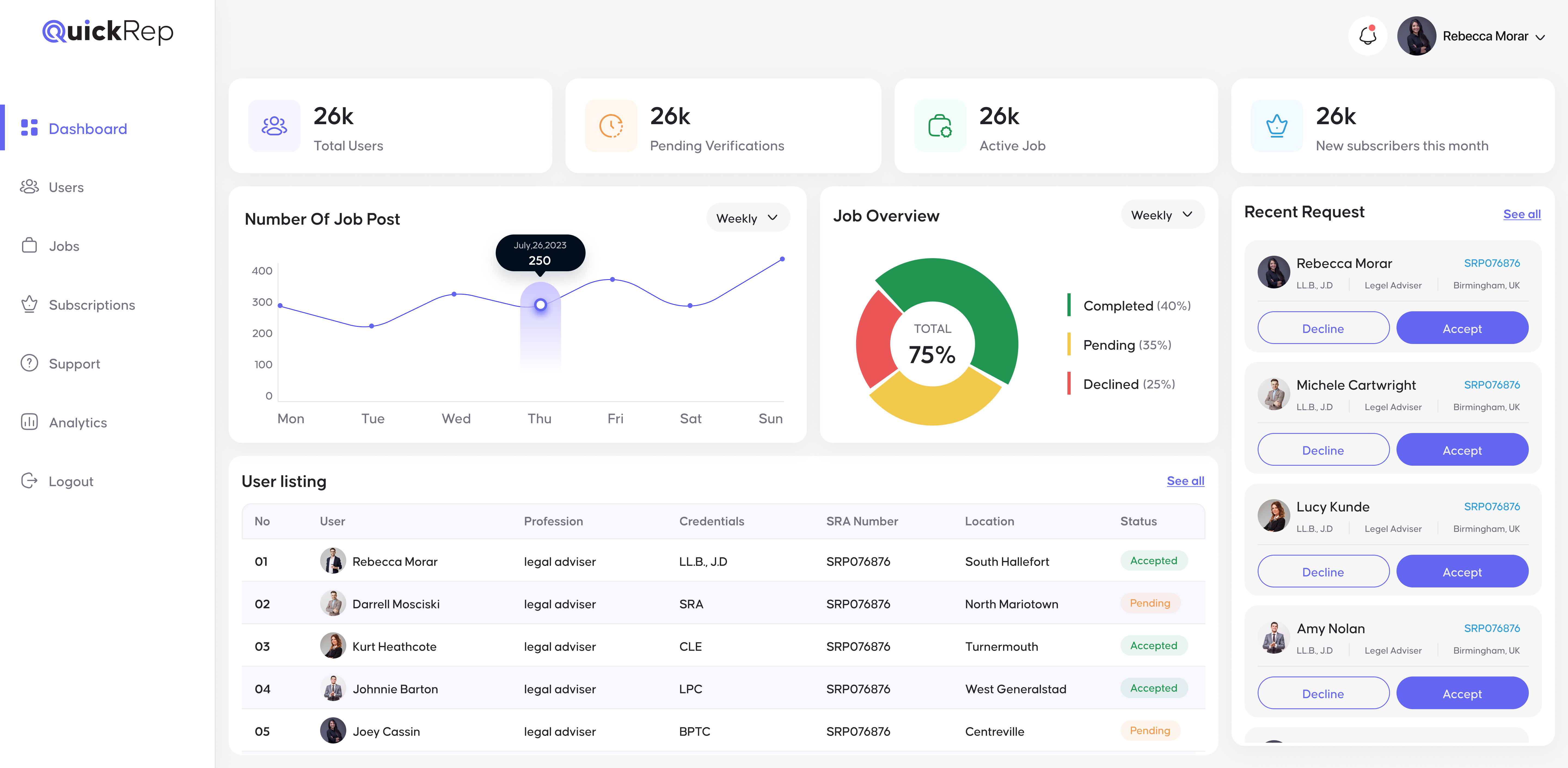This screenshot has width=1568, height=768.
Task: Click the QuickRep logo
Action: pos(108,32)
